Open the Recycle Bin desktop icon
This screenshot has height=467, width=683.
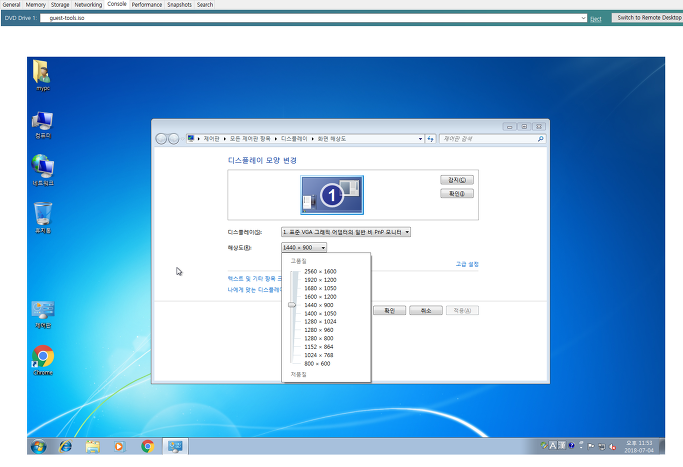[43, 217]
